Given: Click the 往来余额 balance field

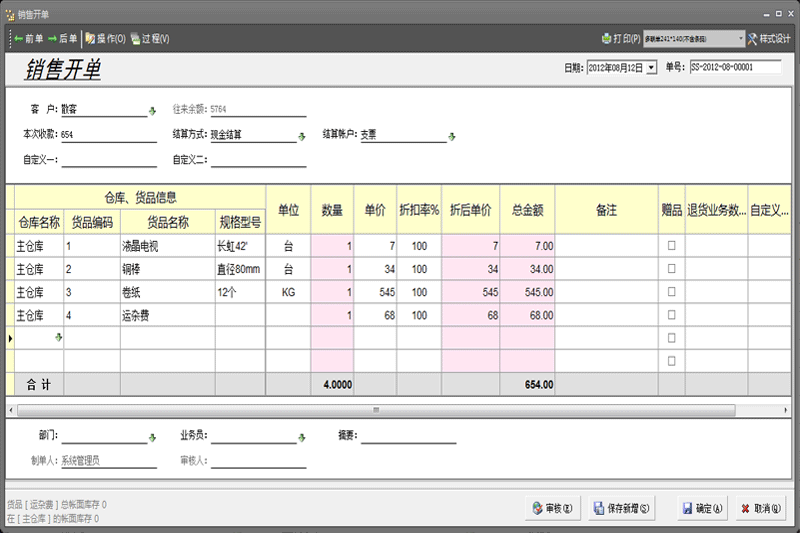Looking at the screenshot, I should pyautogui.click(x=258, y=109).
